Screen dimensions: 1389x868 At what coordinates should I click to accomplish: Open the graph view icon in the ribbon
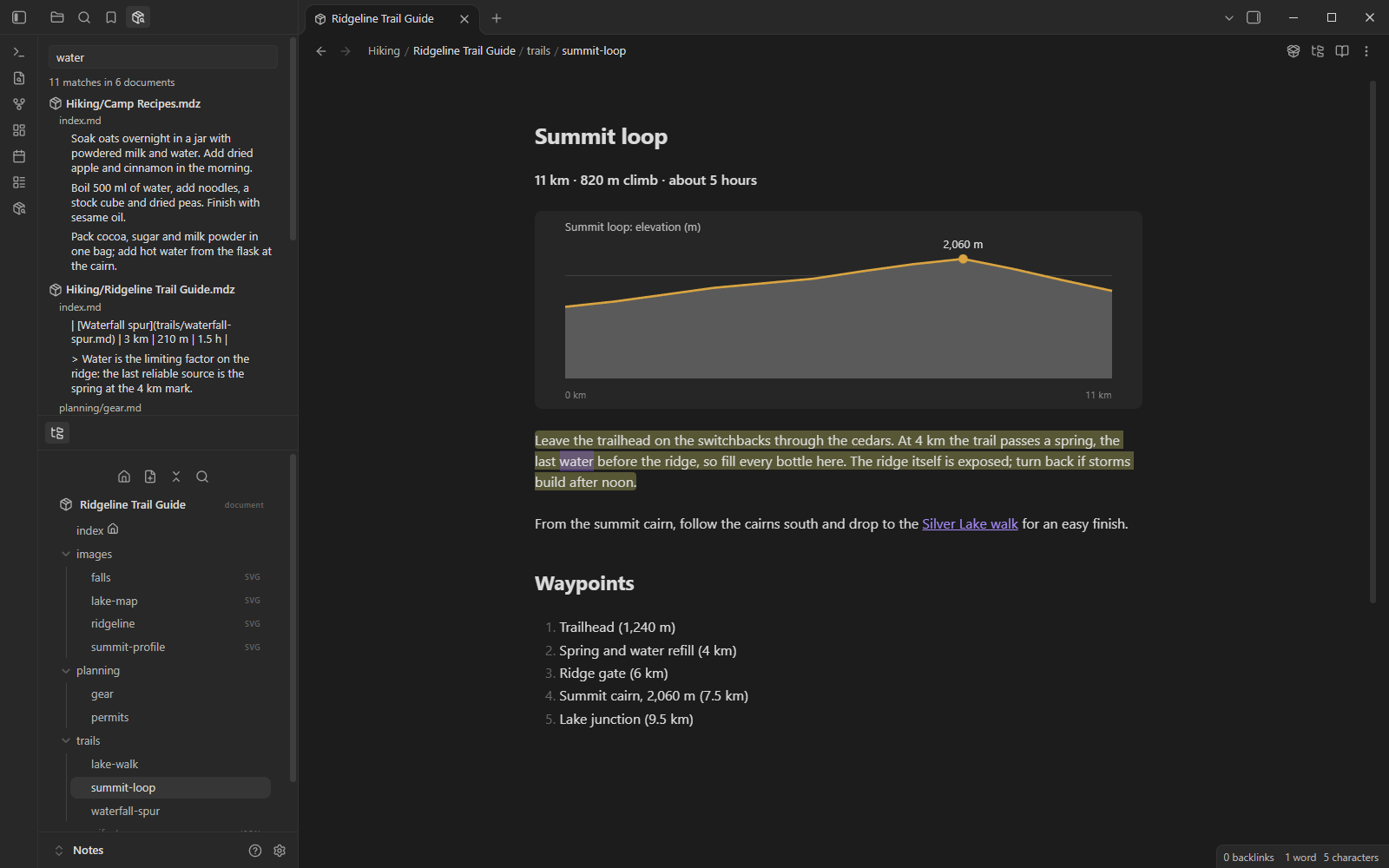point(19,104)
